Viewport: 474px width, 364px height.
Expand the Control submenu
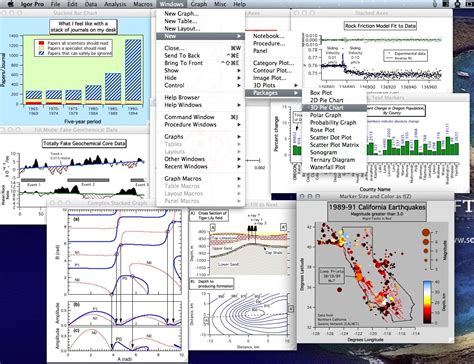200,85
